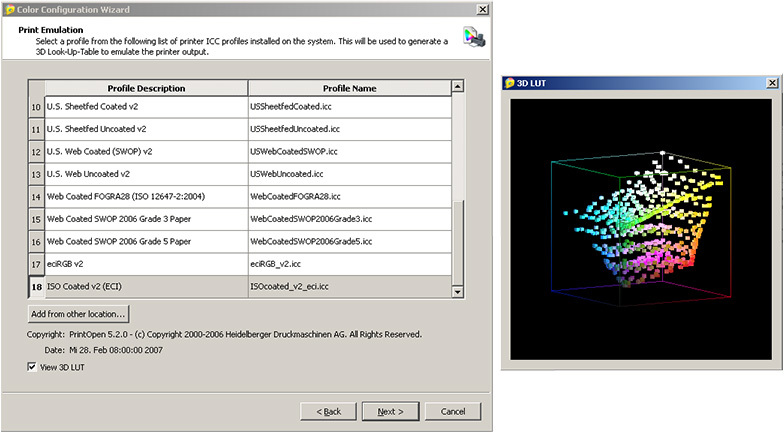Select Web Coated SWOP 2006 Grade 5 Paper
Screen dimensions: 784x433
click(146, 242)
